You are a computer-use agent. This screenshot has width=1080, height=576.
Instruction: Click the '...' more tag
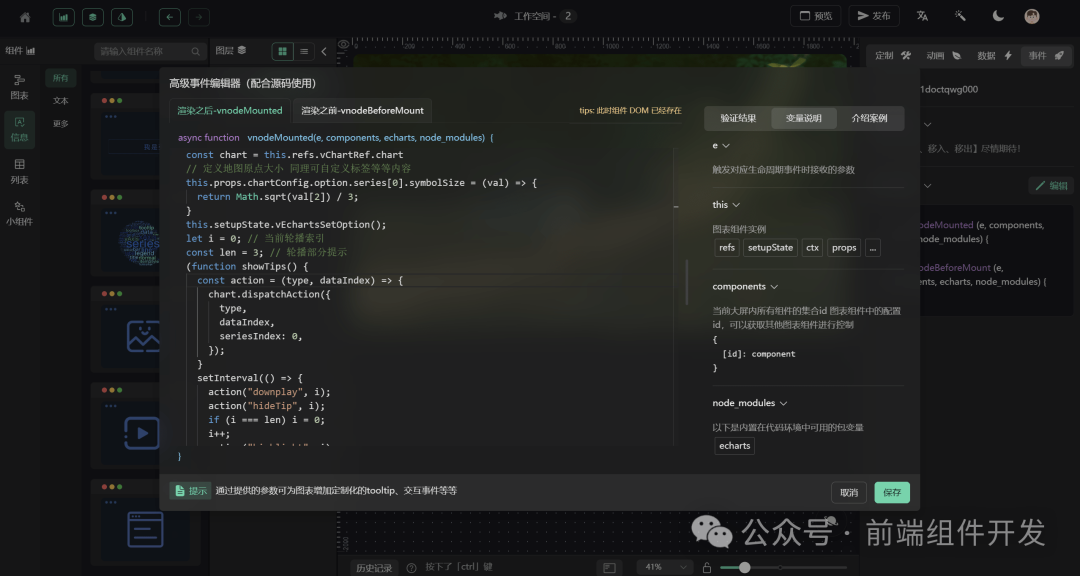(x=873, y=248)
